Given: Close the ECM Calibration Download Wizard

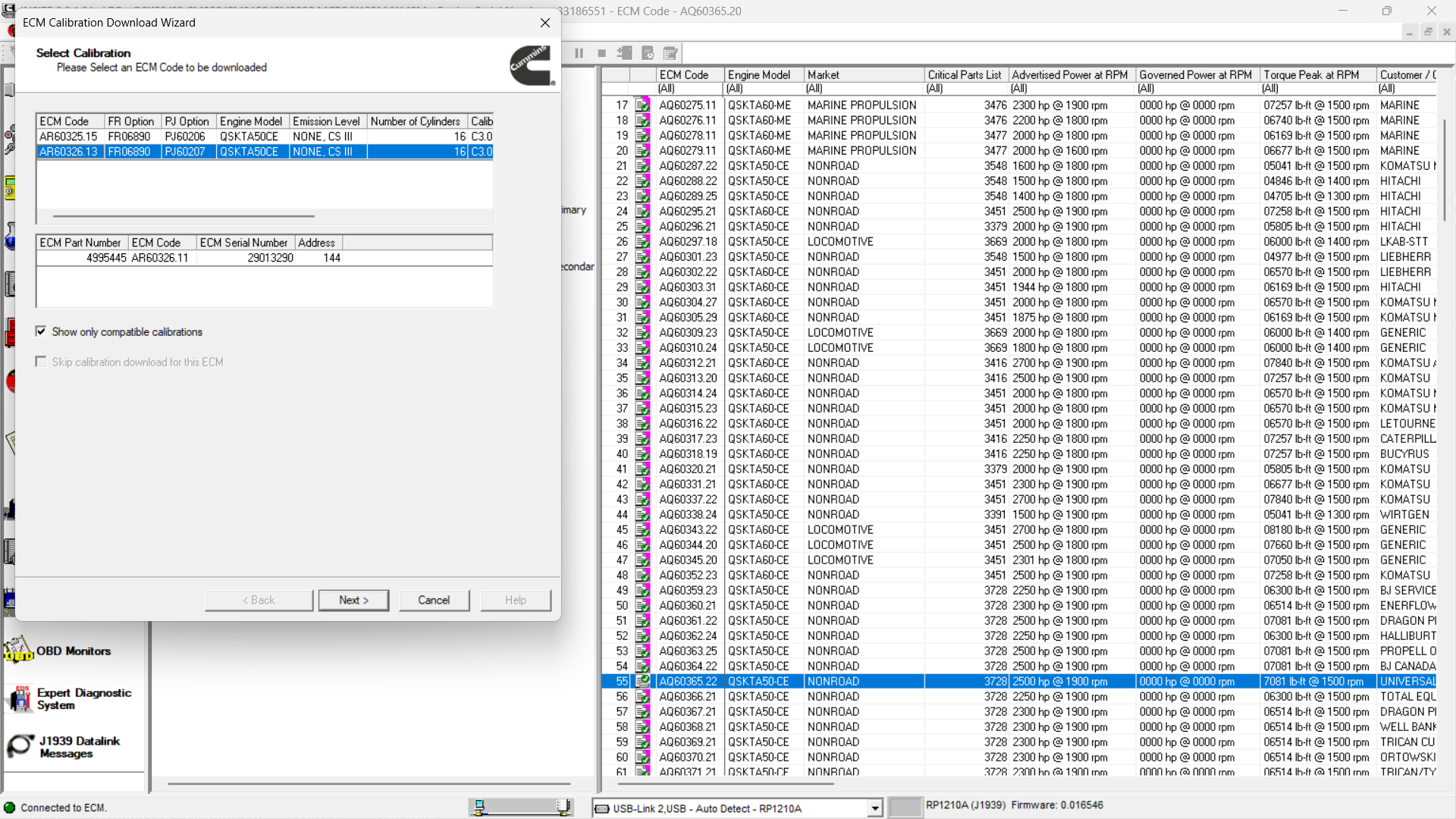Looking at the screenshot, I should (x=545, y=23).
